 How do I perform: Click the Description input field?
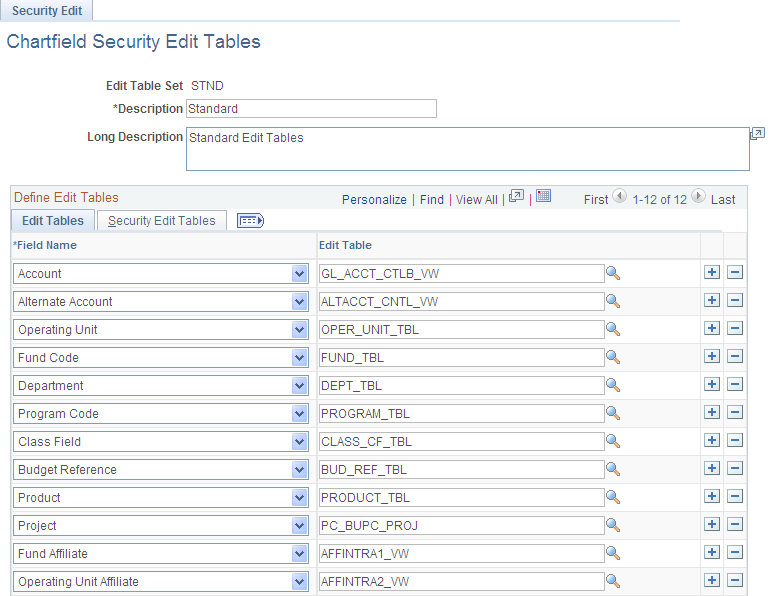tap(311, 109)
